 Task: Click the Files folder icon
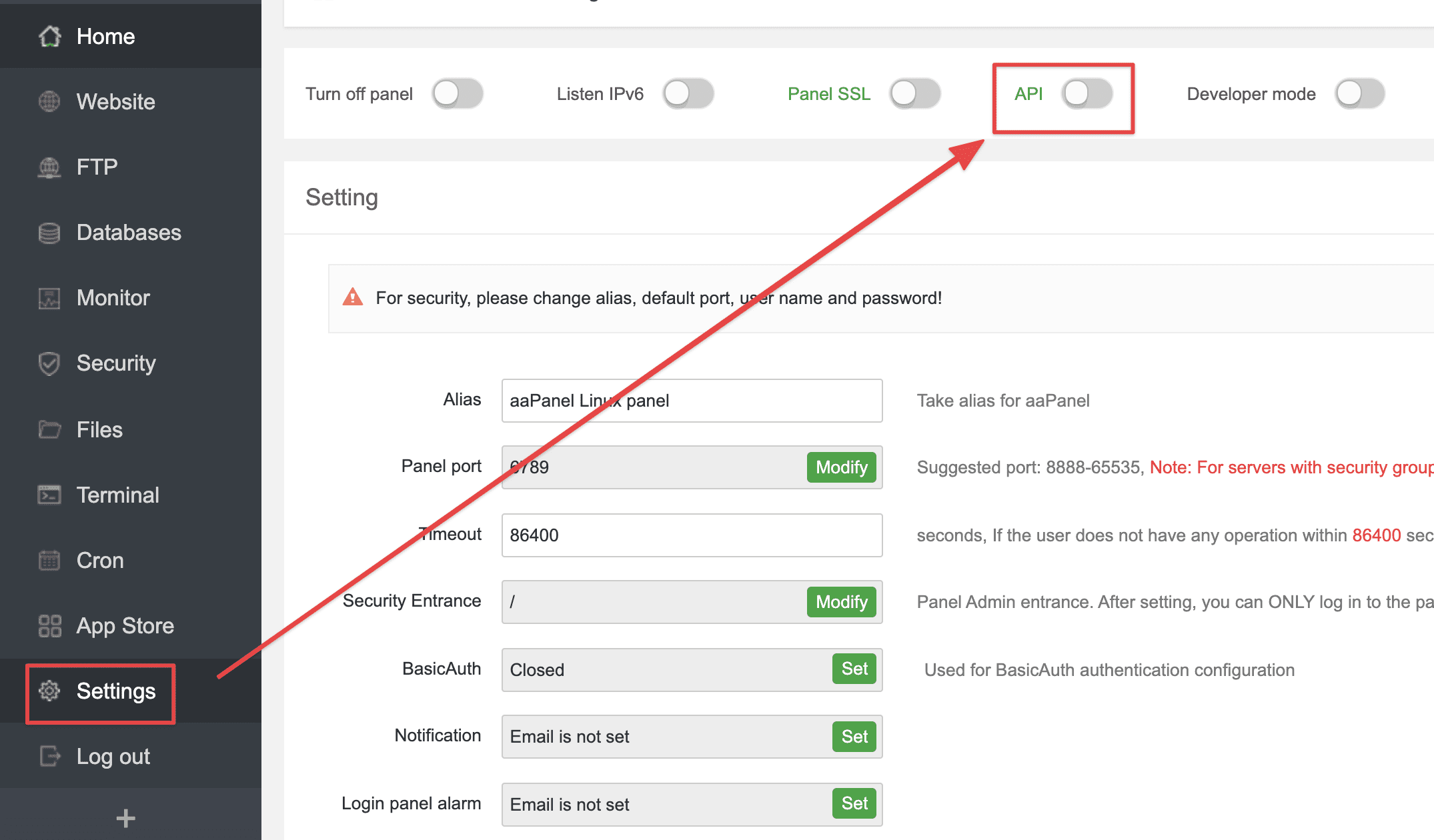tap(49, 429)
